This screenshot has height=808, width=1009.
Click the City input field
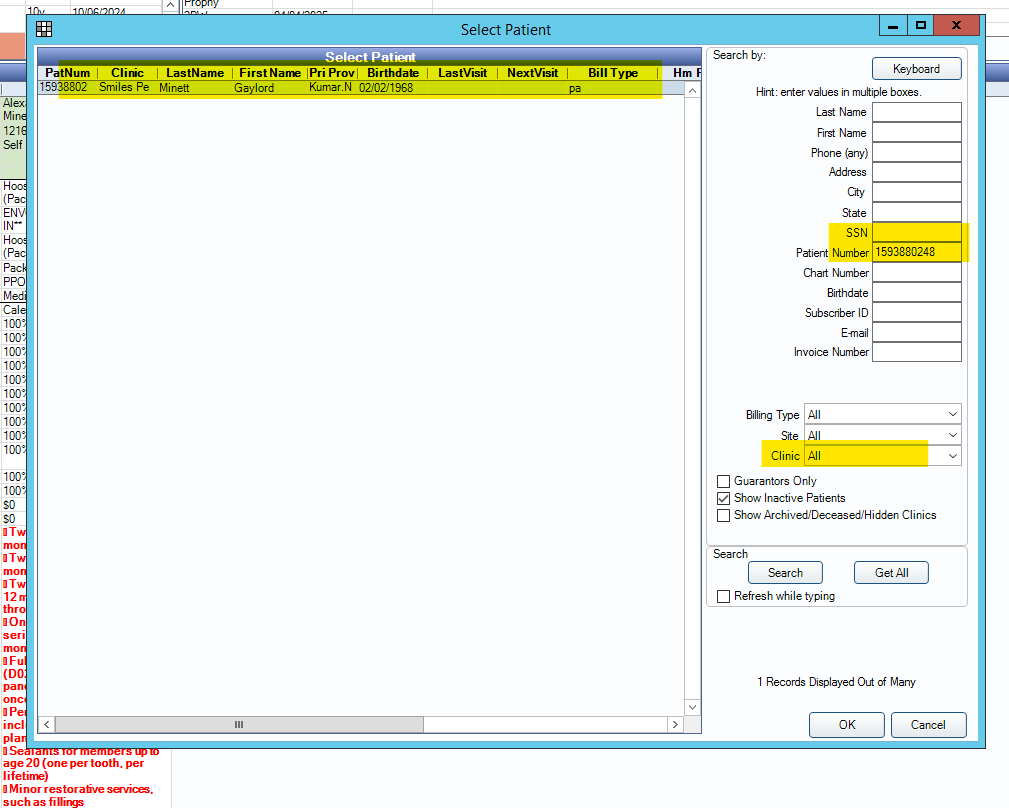pos(916,192)
